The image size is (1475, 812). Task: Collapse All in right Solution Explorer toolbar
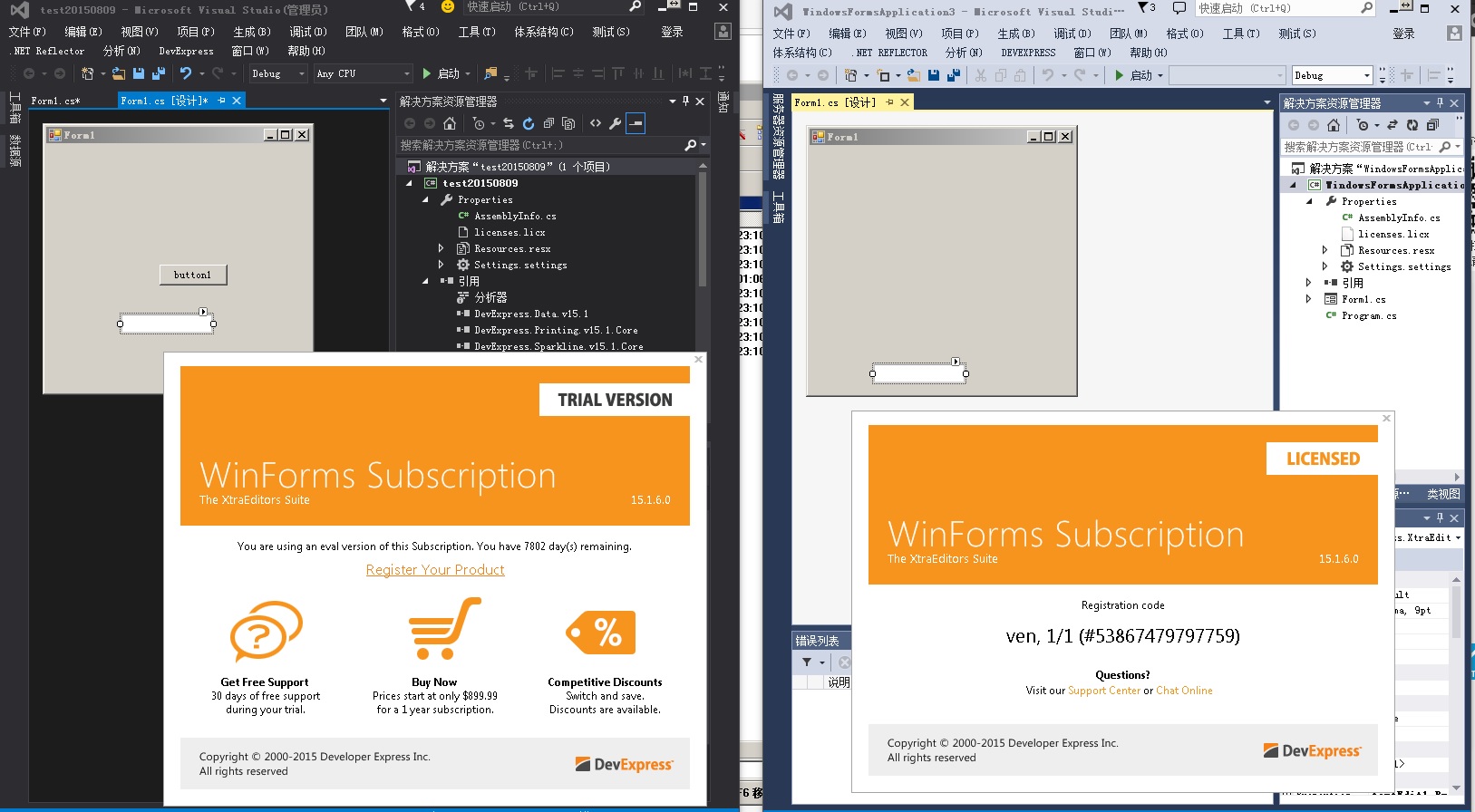pyautogui.click(x=1432, y=125)
